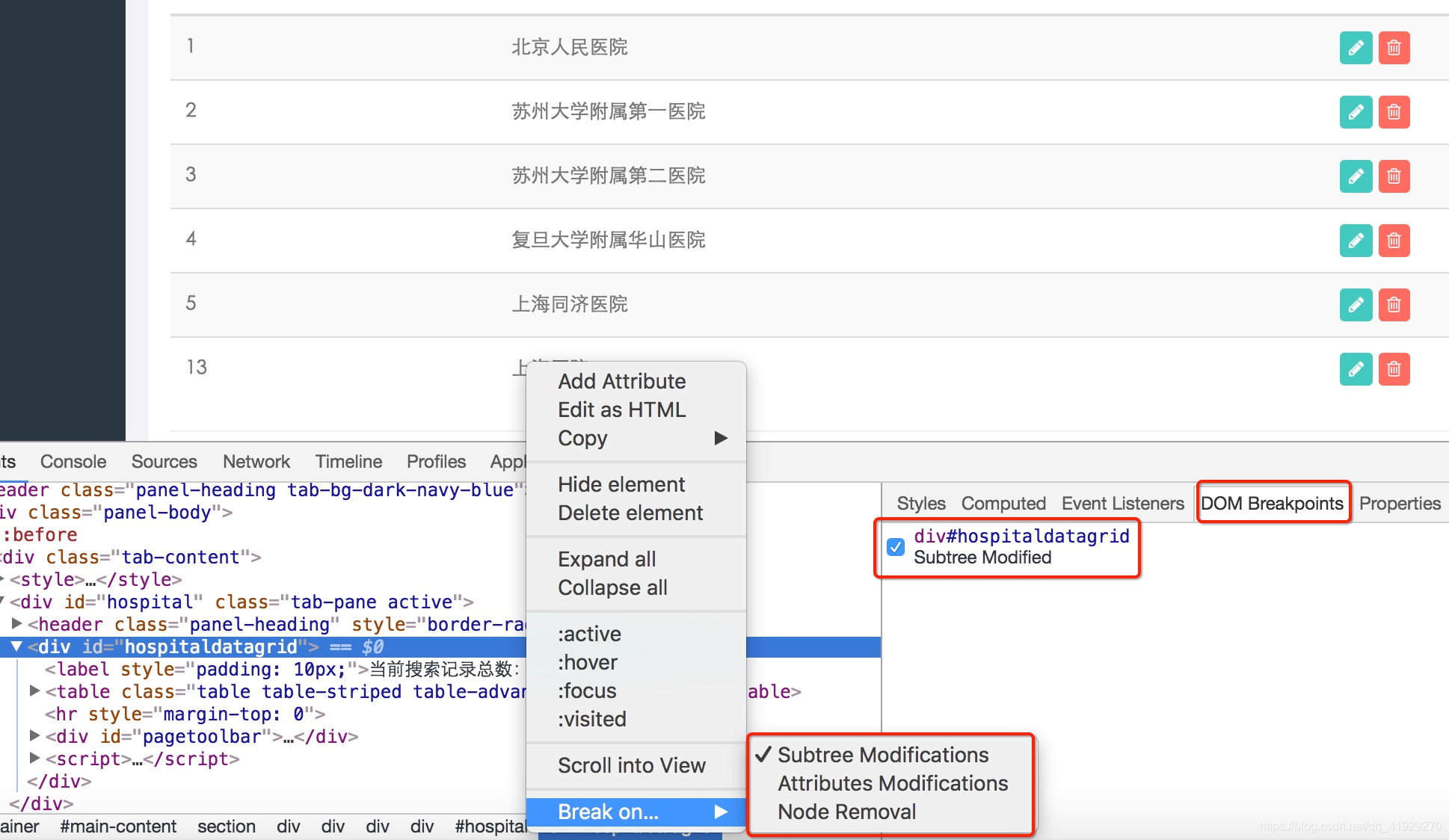Click delete icon for 上海同济医院 row
The width and height of the screenshot is (1449, 840).
coord(1394,305)
